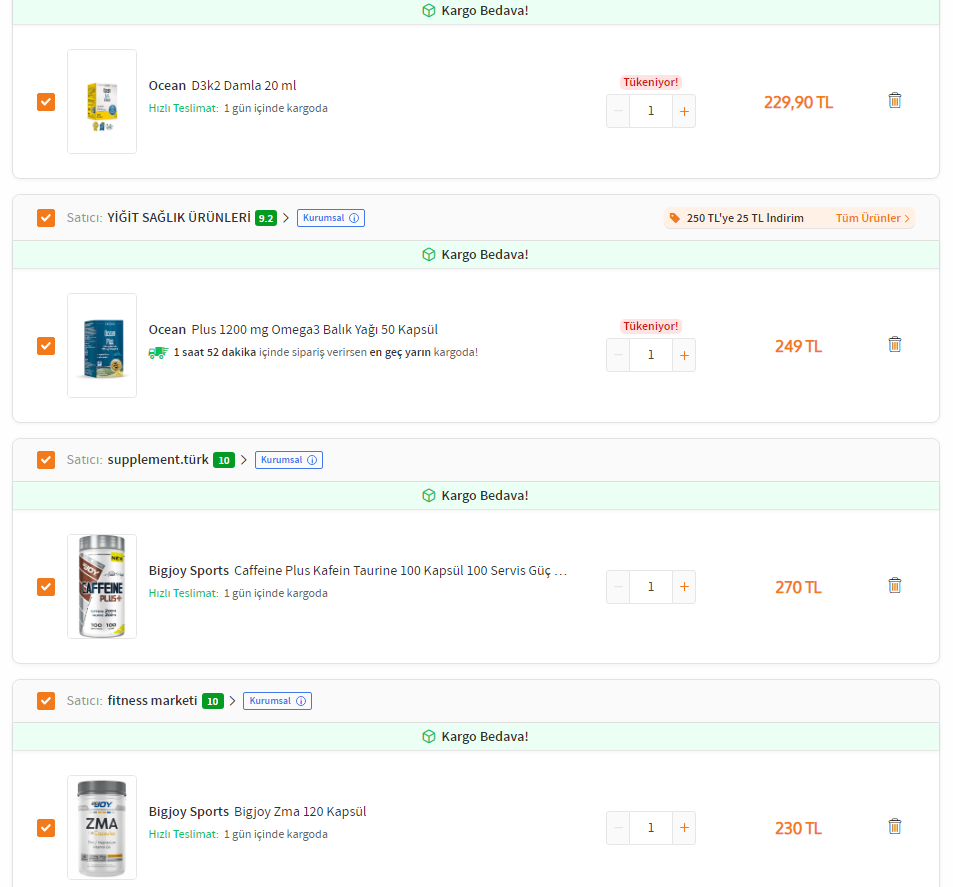Image resolution: width=953 pixels, height=887 pixels.
Task: Open supplement.türk seller name link
Action: (158, 460)
